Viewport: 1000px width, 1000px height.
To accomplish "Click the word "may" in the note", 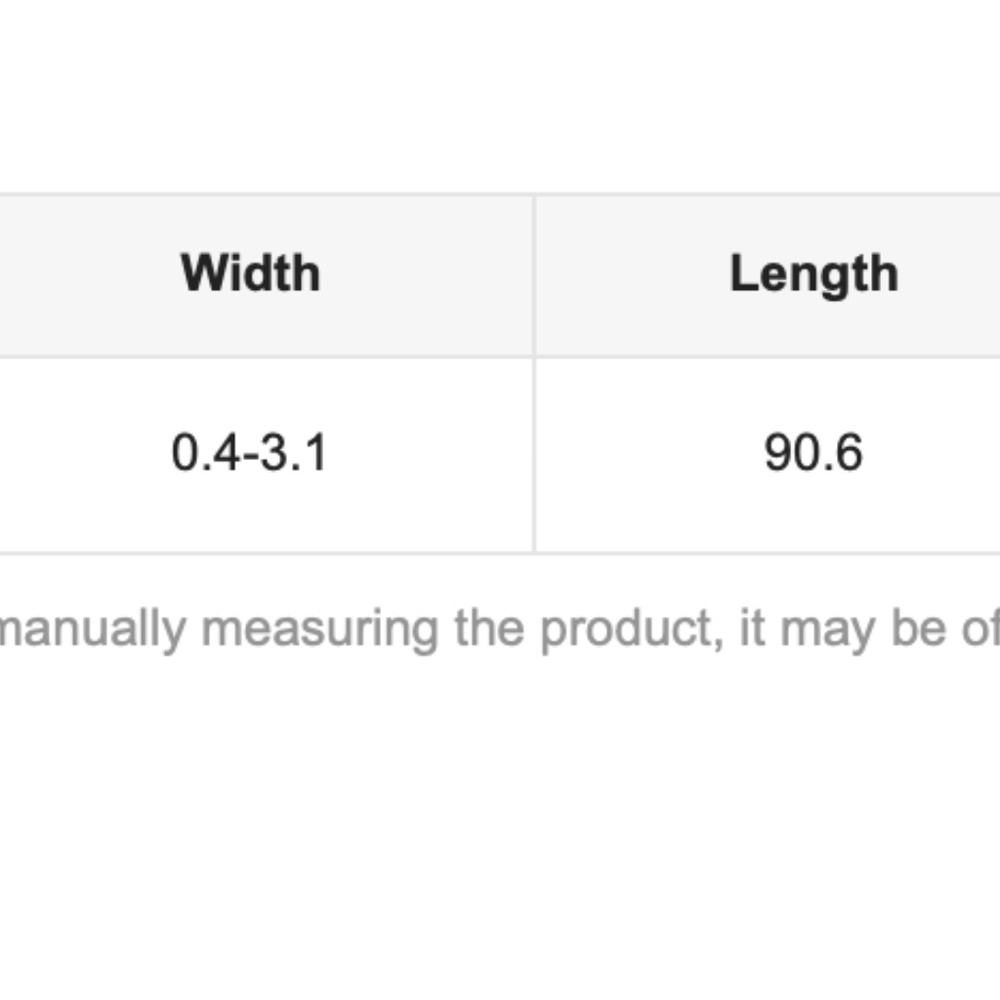I will click(827, 633).
